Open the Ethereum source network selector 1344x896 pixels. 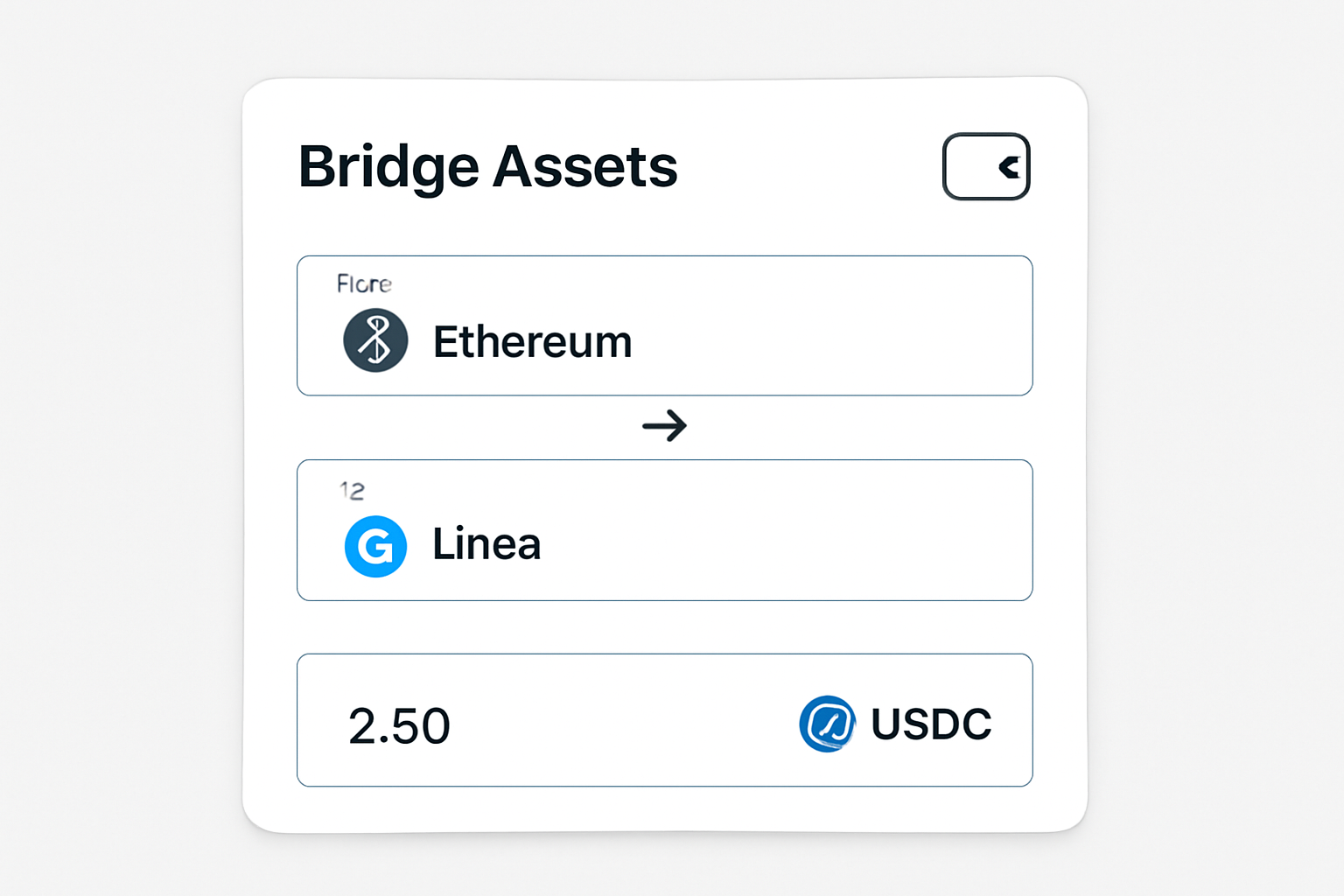664,325
